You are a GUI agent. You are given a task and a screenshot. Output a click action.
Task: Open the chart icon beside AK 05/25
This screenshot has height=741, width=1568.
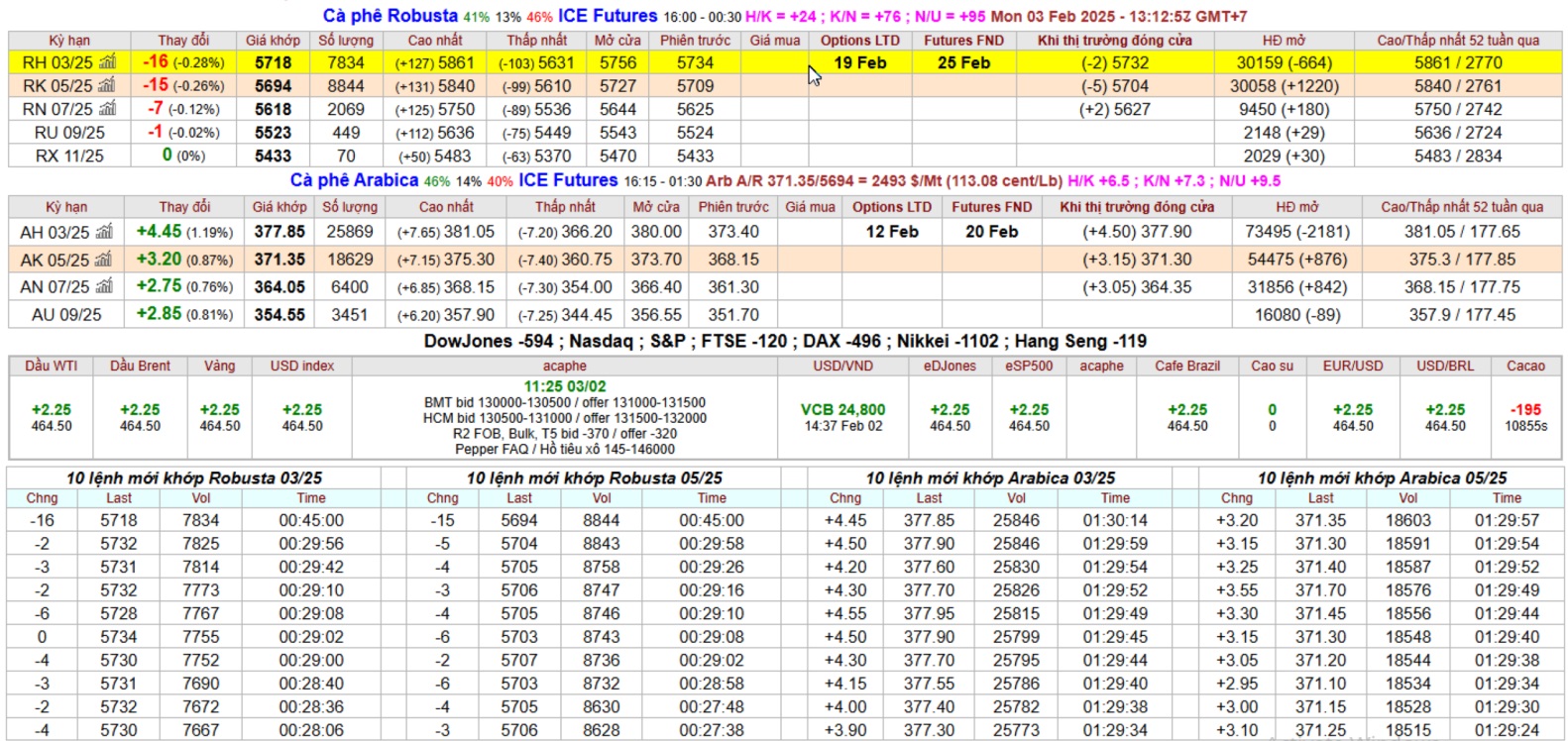[105, 260]
